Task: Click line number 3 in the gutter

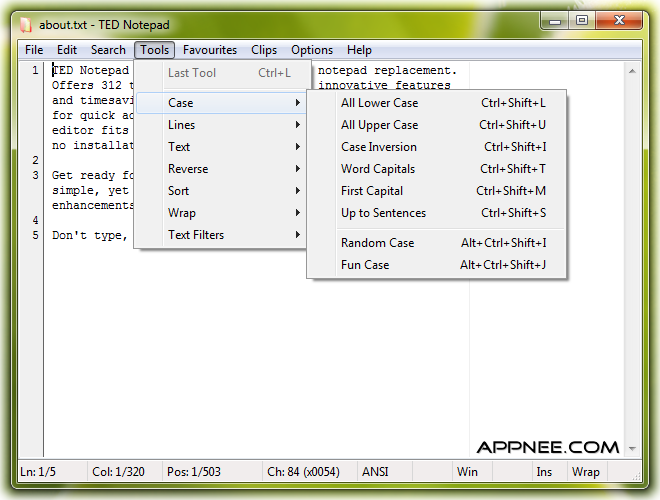Action: 35,175
